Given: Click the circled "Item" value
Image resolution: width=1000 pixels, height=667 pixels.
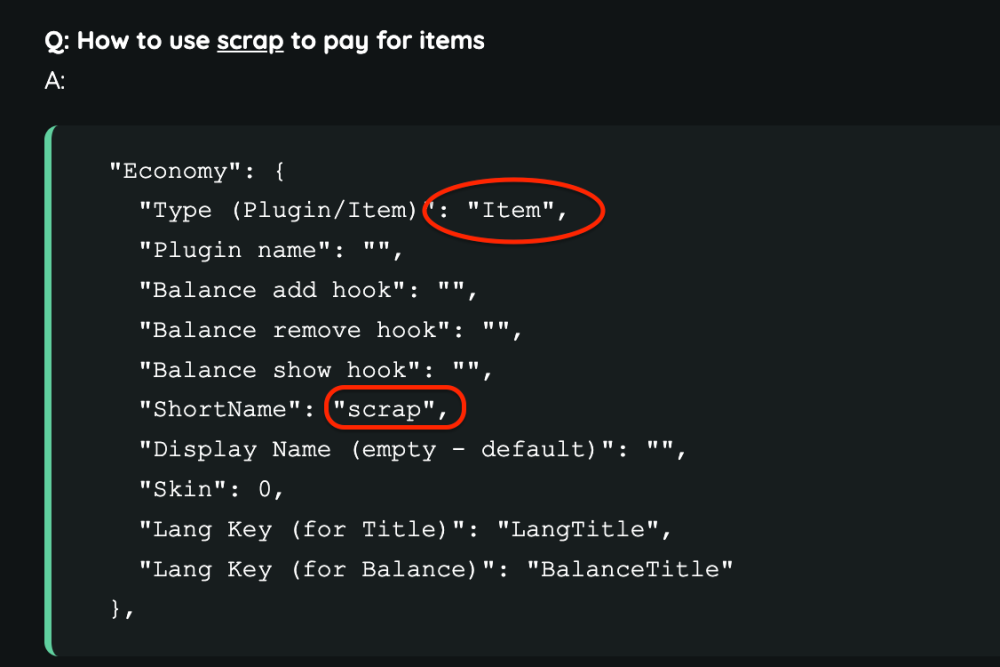Looking at the screenshot, I should click(511, 211).
